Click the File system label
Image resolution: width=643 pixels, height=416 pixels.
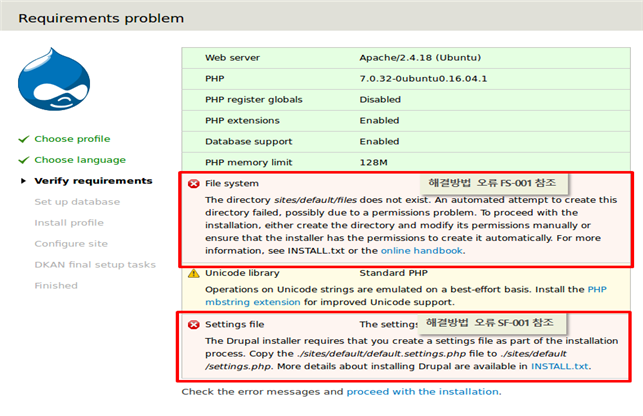pos(232,183)
